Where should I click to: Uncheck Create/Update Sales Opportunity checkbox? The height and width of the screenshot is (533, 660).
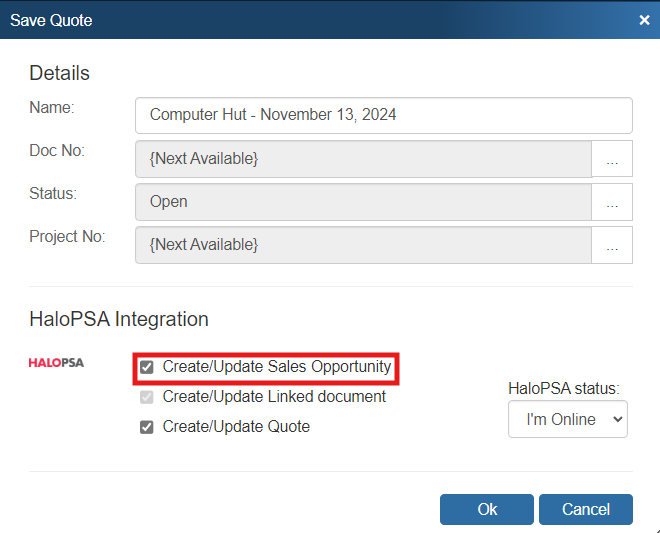tap(147, 367)
